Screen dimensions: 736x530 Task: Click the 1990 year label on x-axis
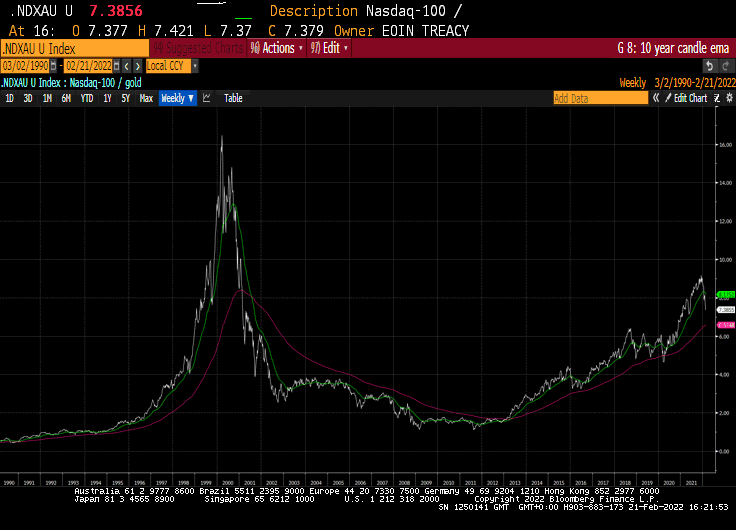pyautogui.click(x=9, y=483)
